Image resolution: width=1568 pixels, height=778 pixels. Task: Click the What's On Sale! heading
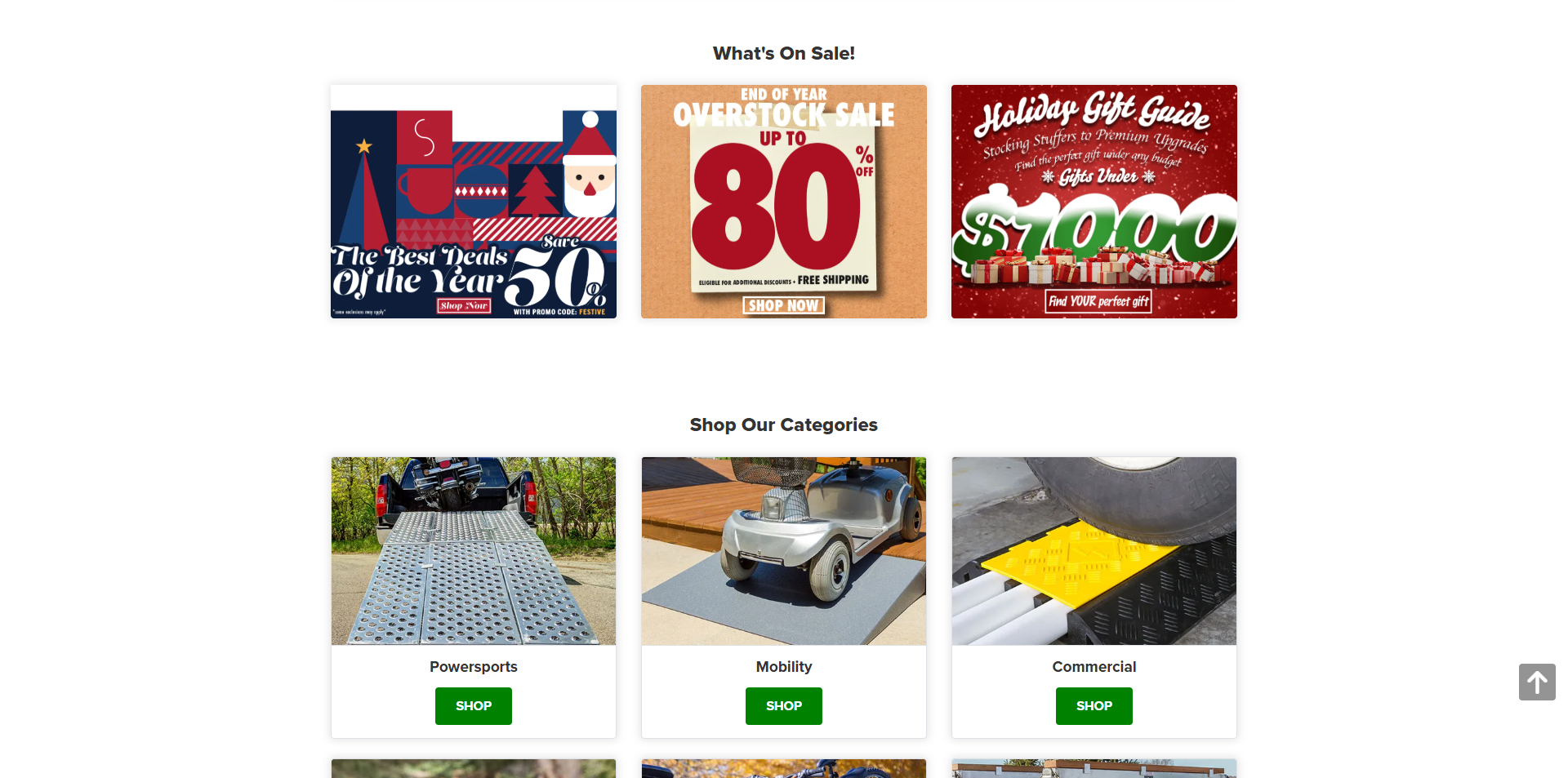784,53
